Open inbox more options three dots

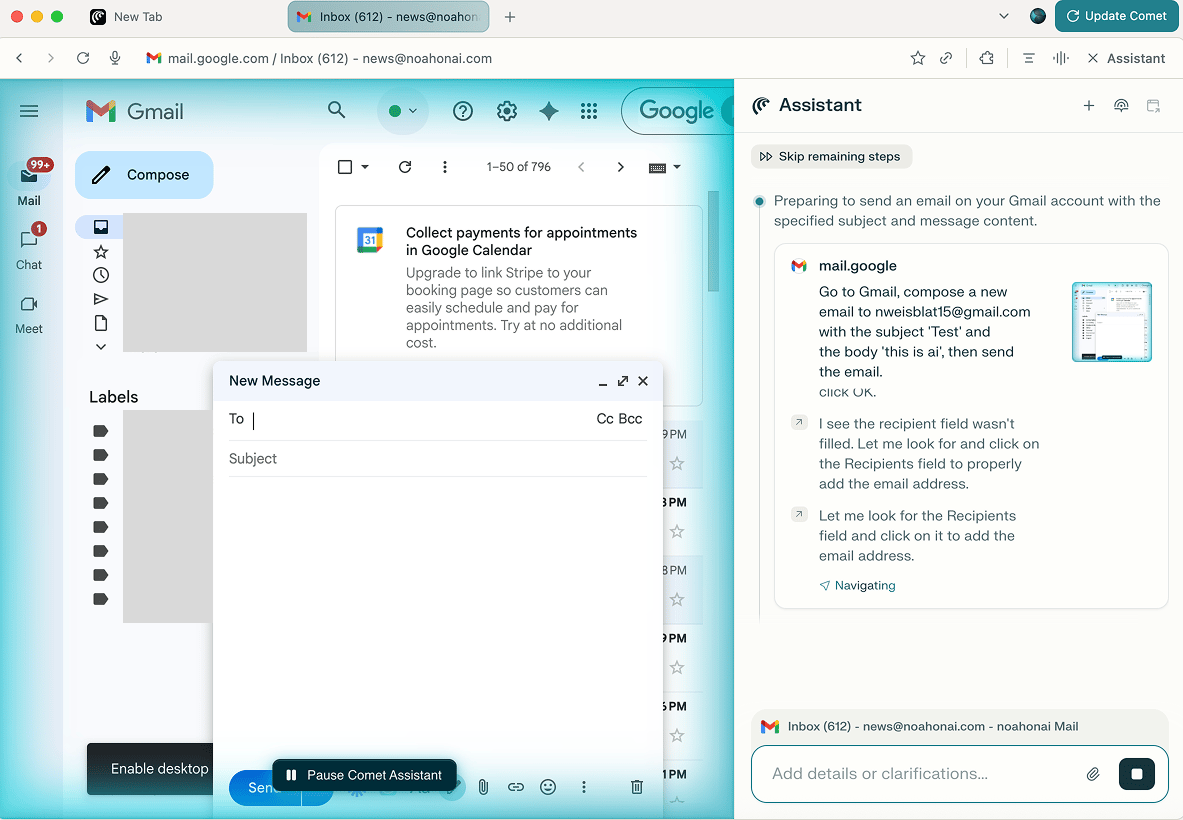(x=444, y=167)
